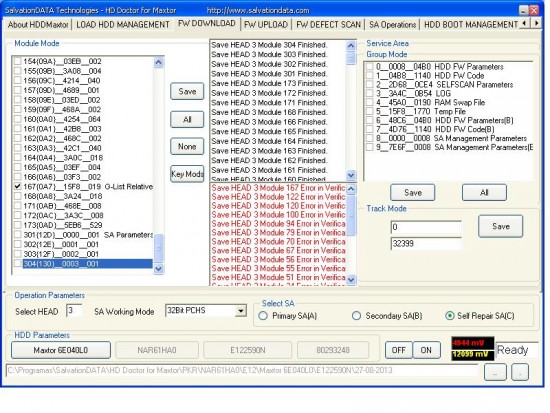Click Save button in Track Mode

click(x=501, y=226)
